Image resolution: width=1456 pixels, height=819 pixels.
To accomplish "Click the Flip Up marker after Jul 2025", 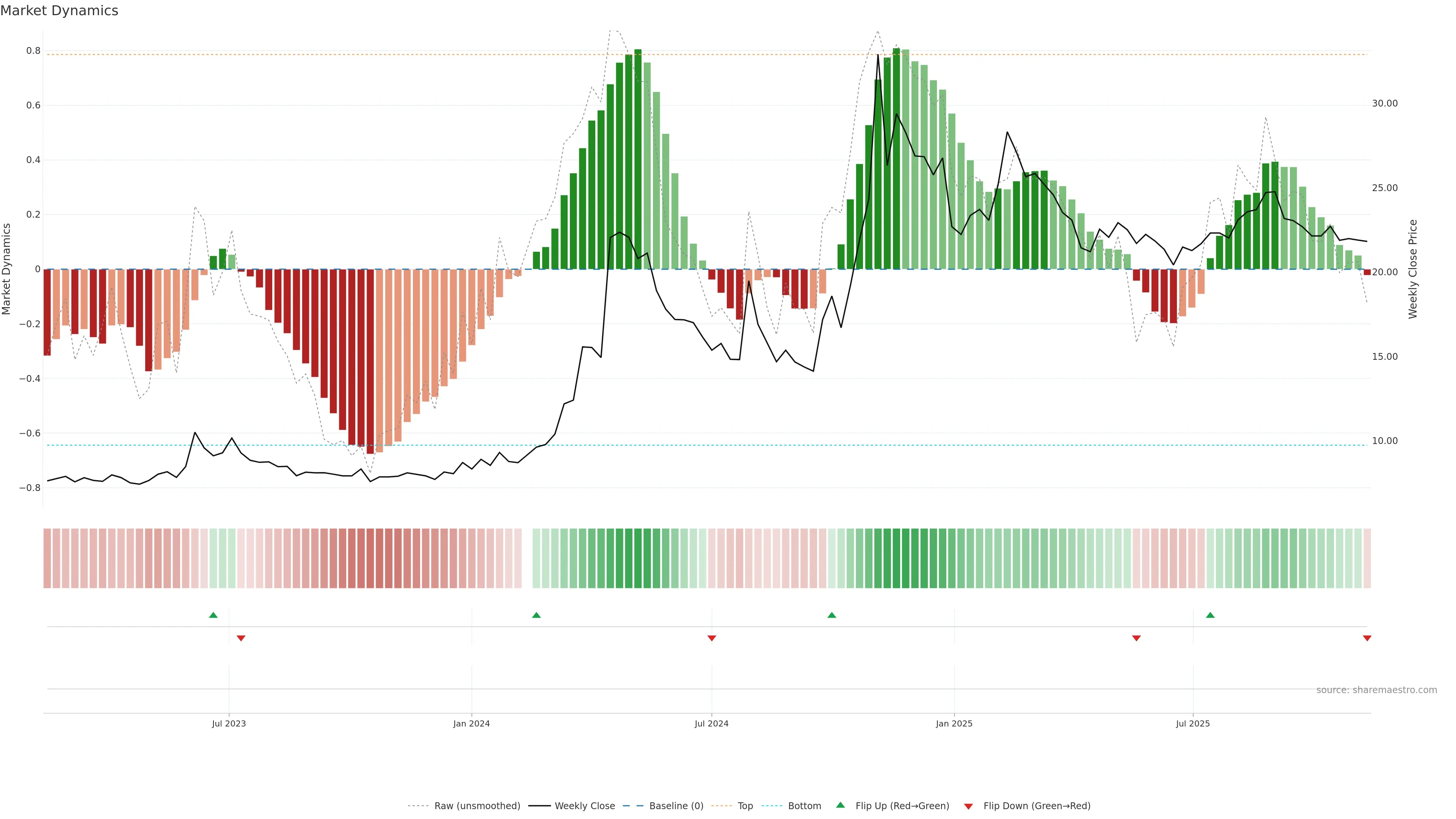I will coord(1210,615).
